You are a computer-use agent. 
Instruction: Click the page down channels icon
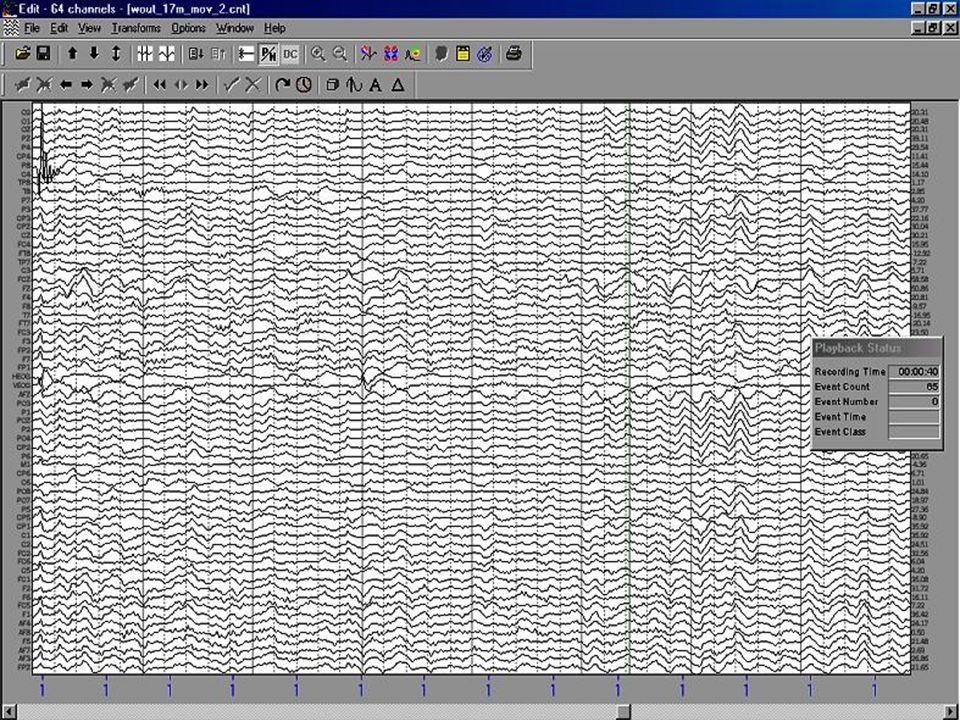(x=196, y=54)
